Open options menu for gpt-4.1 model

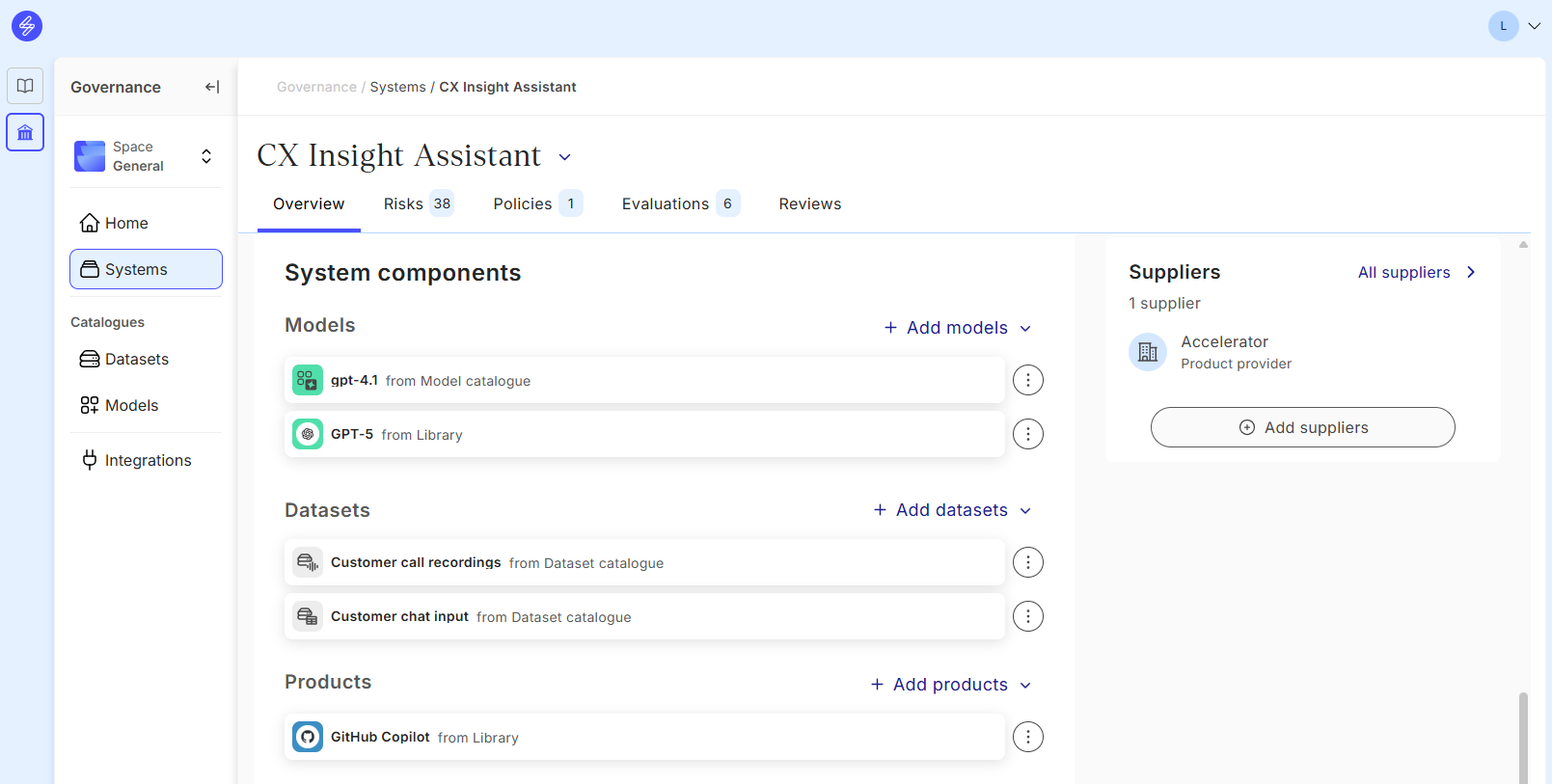(1027, 380)
